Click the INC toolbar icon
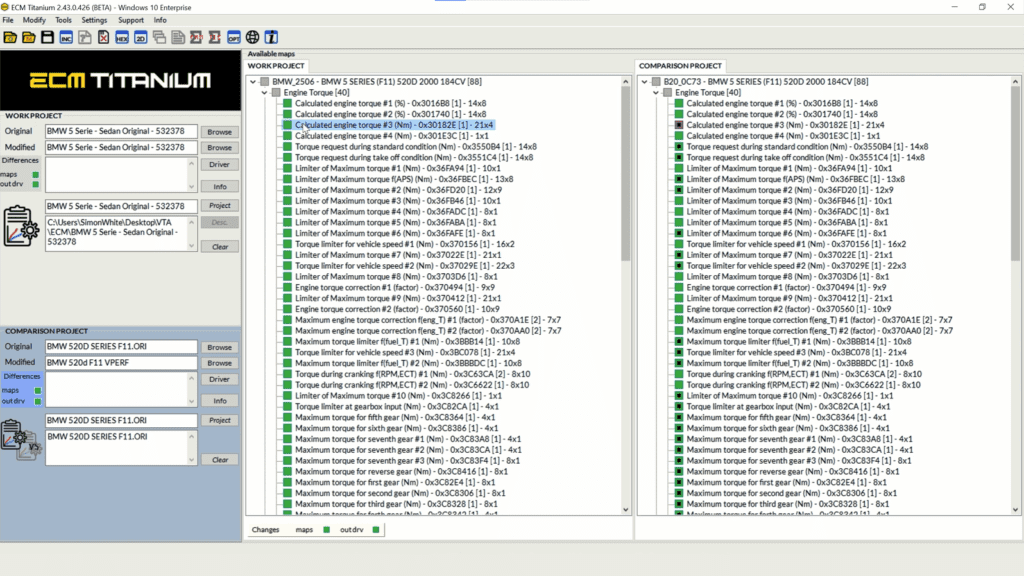The image size is (1024, 576). click(x=66, y=38)
